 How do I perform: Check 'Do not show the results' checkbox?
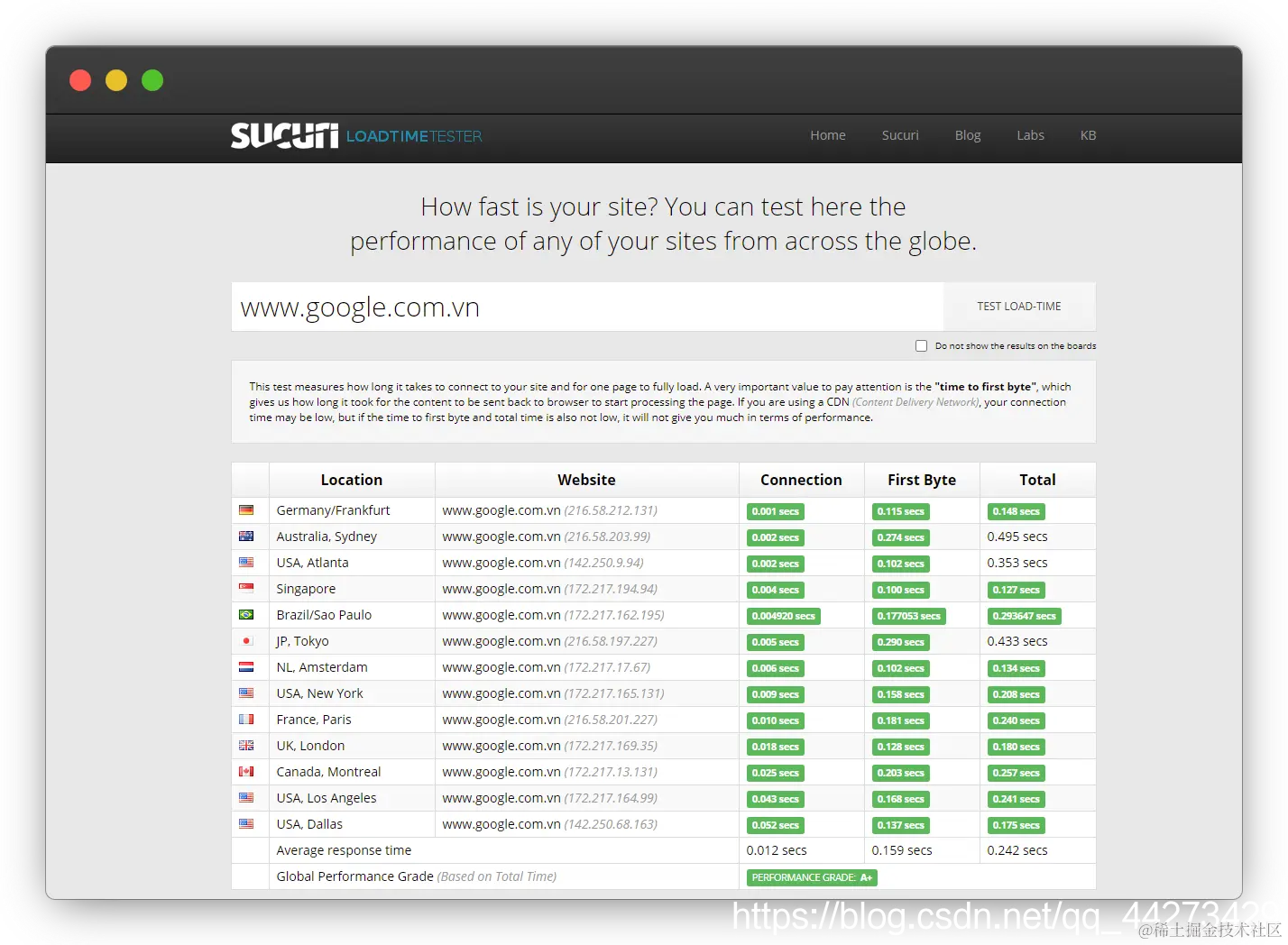(x=921, y=346)
